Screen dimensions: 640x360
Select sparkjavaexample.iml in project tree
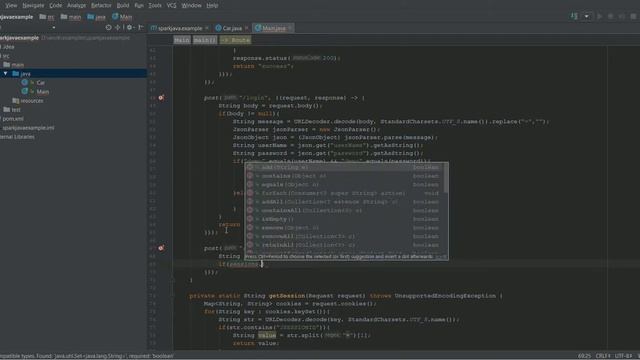28,127
